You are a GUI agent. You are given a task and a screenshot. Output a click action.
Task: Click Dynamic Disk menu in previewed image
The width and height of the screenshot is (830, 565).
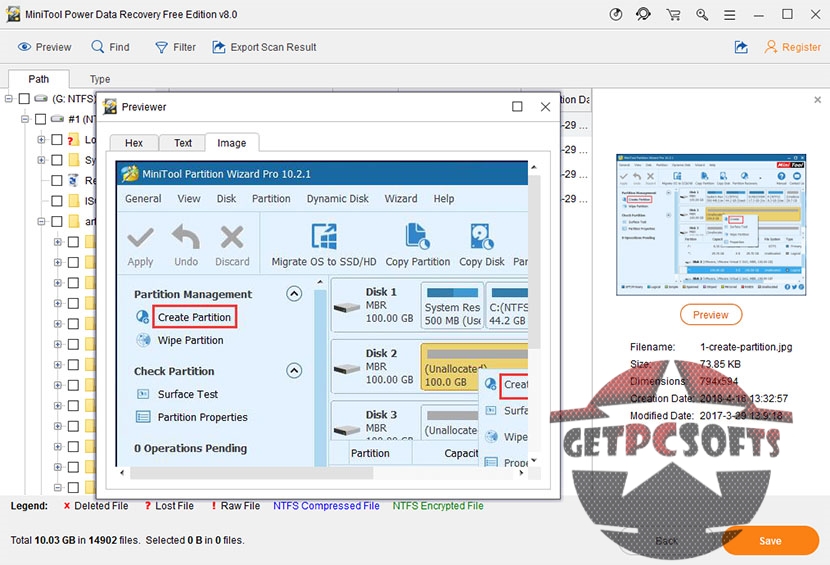point(337,199)
